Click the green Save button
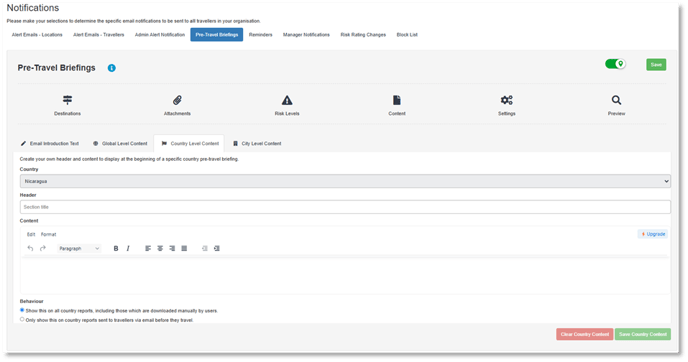This screenshot has width=688, height=362. 656,65
